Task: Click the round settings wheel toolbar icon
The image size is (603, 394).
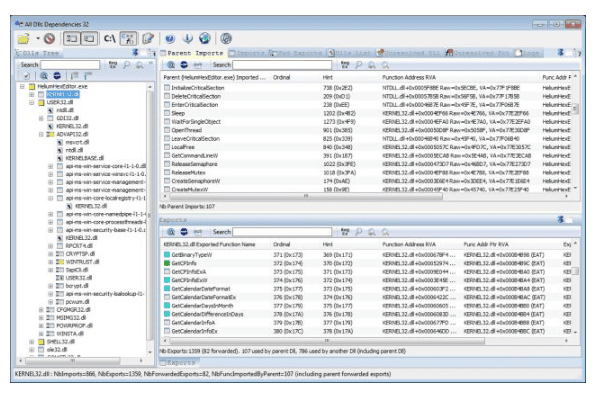Action: 226,38
